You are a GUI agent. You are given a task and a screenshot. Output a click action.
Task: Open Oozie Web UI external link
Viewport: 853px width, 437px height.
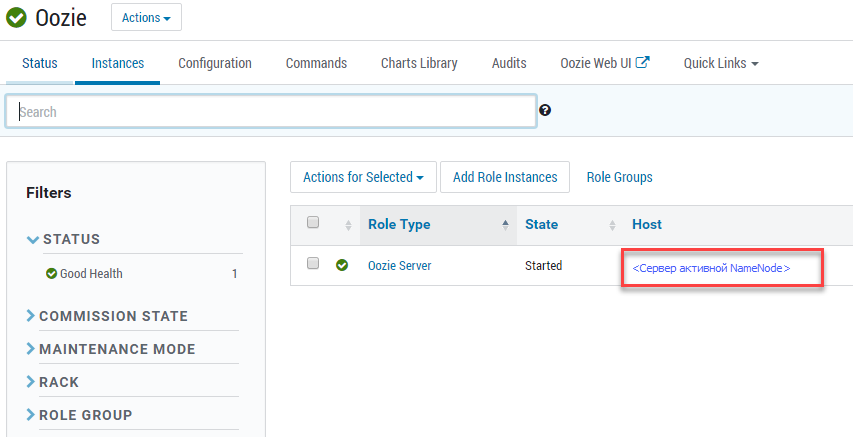(x=604, y=63)
